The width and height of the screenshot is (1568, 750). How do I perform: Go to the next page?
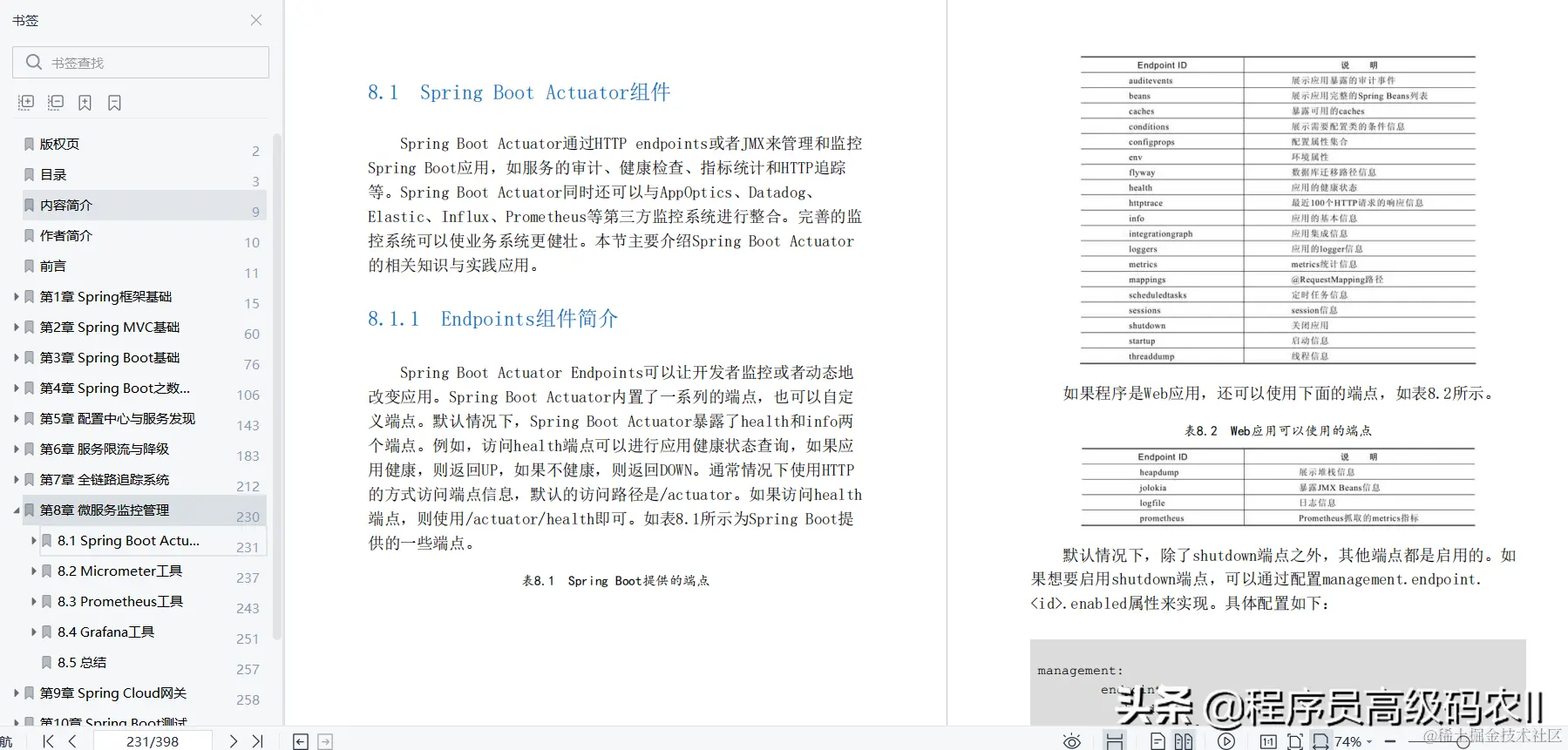233,741
